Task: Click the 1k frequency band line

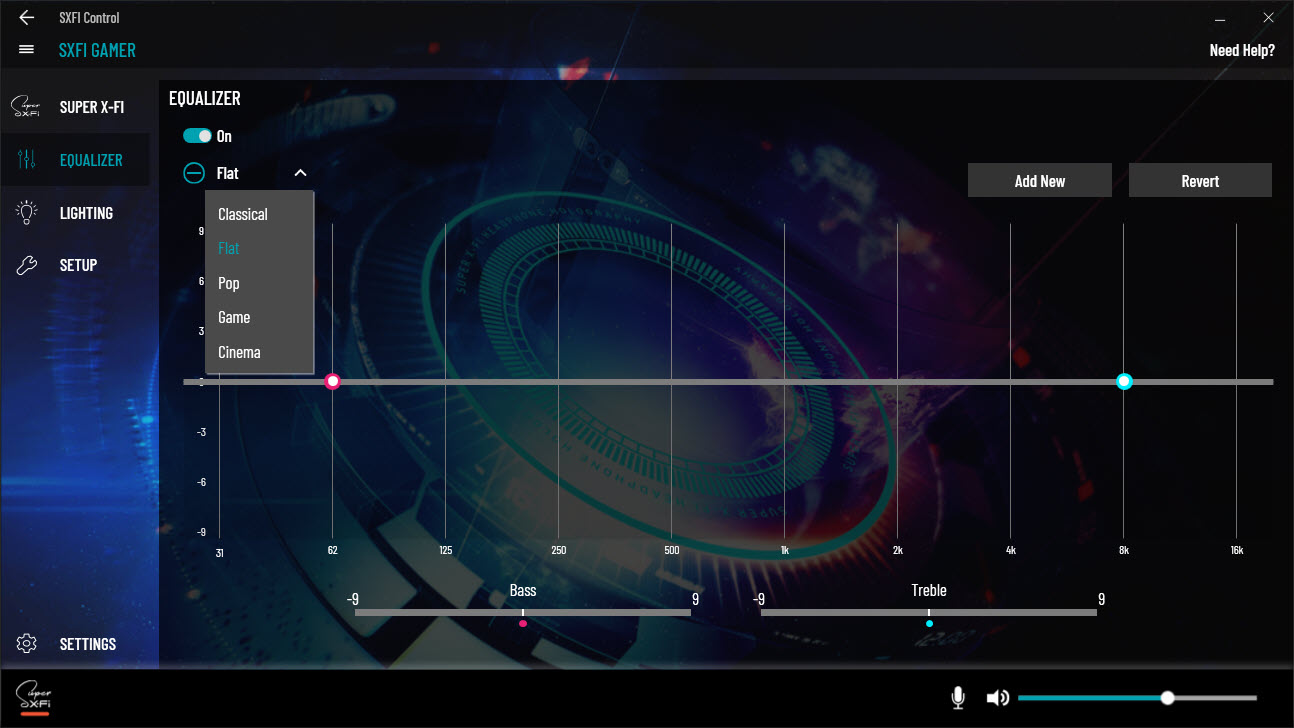Action: pyautogui.click(x=784, y=381)
